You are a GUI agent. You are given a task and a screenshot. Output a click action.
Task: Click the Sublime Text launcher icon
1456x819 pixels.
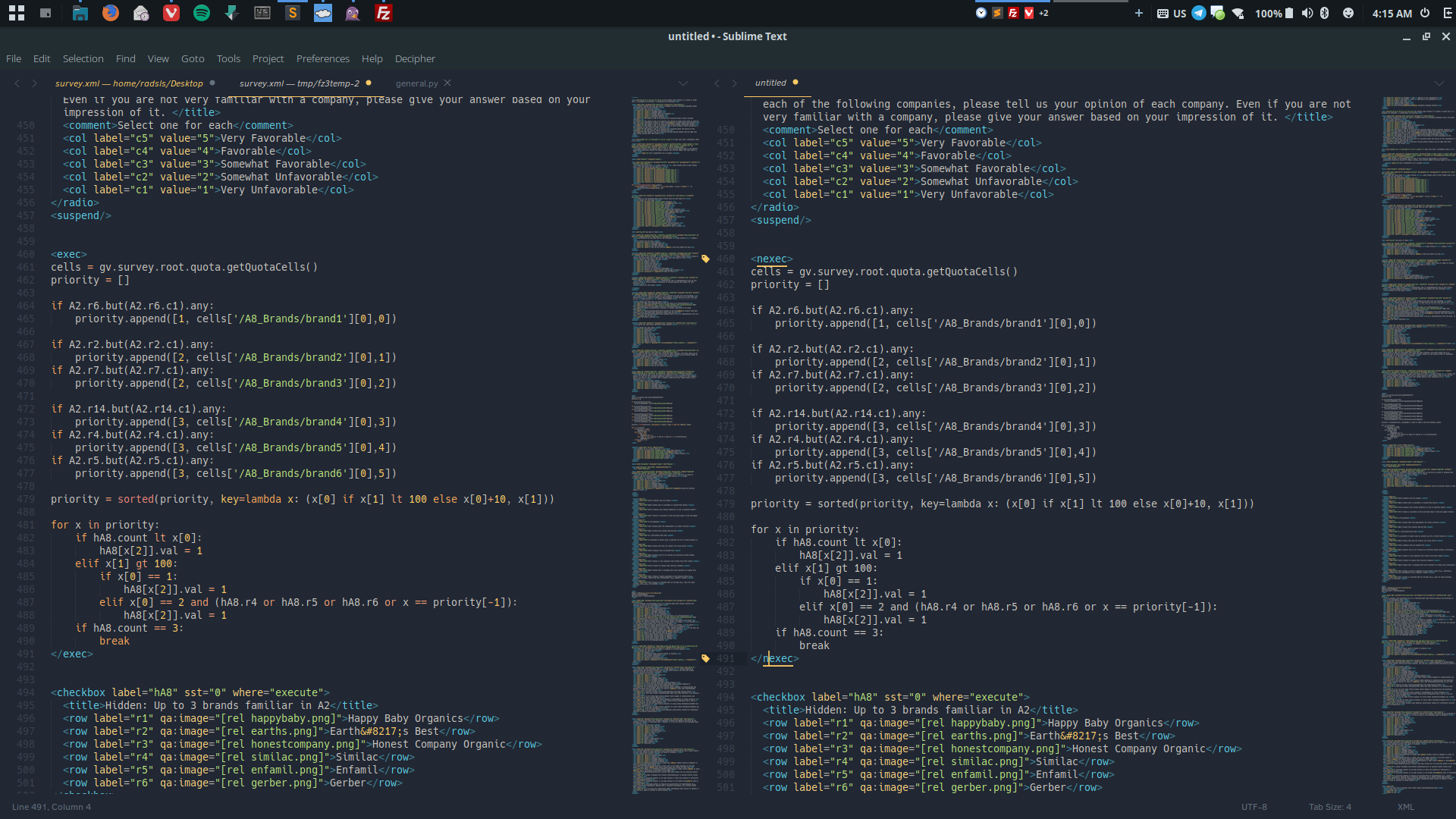(293, 13)
